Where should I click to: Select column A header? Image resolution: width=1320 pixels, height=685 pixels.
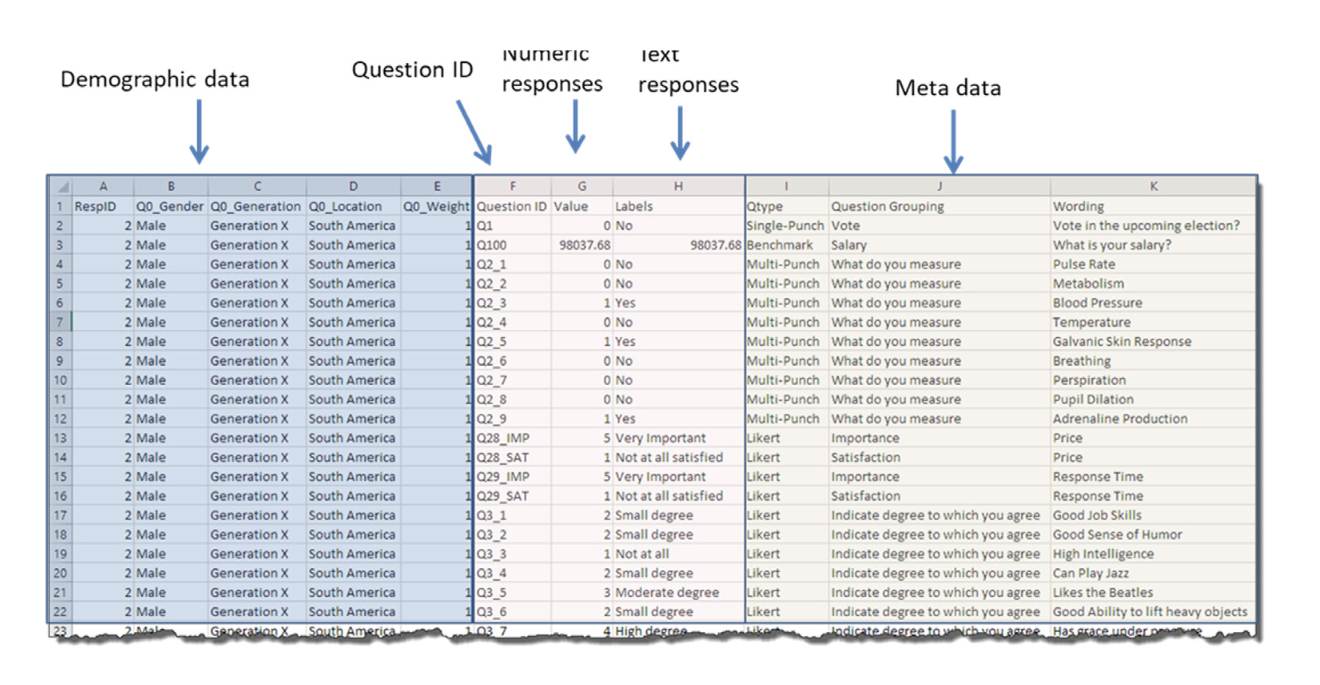point(103,187)
